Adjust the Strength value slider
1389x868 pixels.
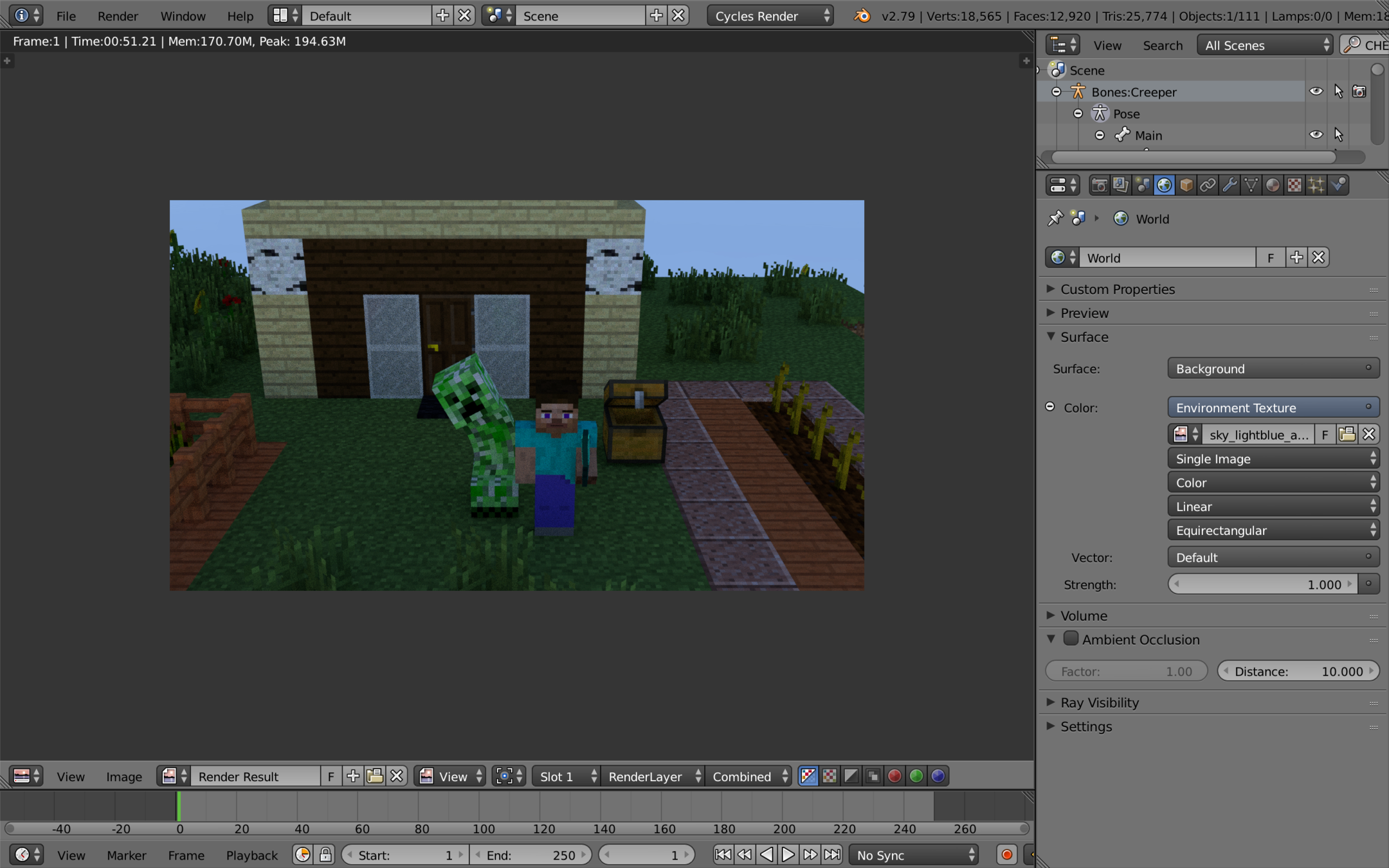coord(1263,584)
